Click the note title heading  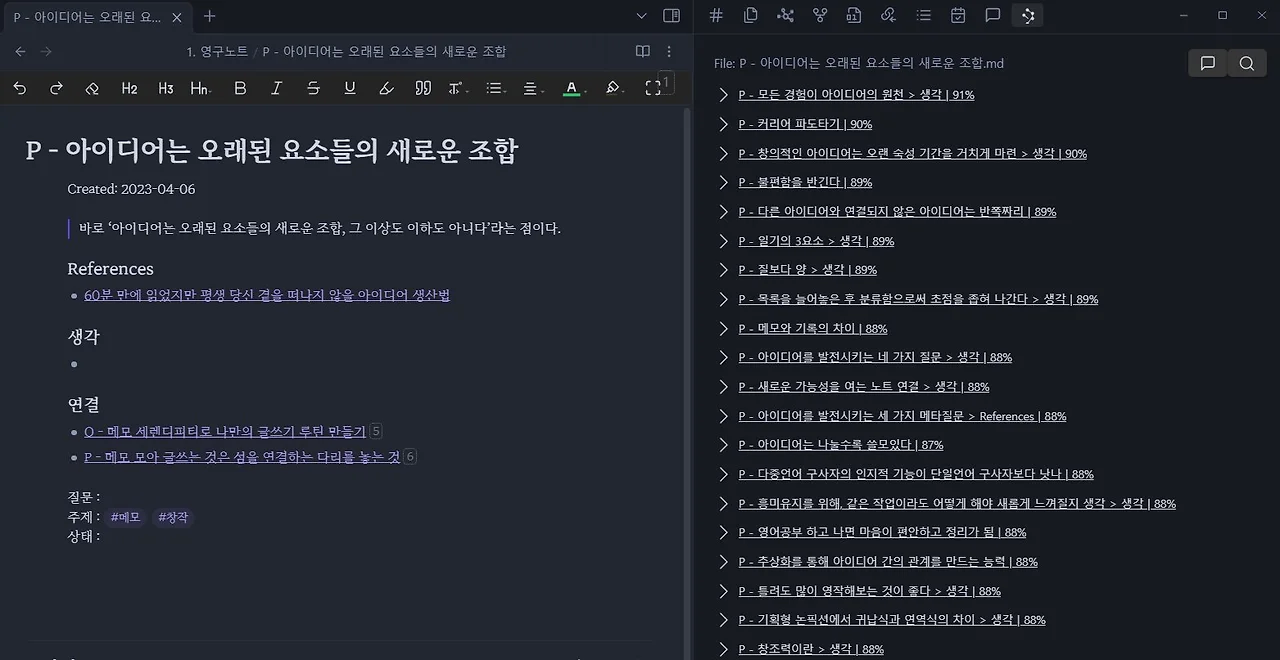(x=272, y=151)
